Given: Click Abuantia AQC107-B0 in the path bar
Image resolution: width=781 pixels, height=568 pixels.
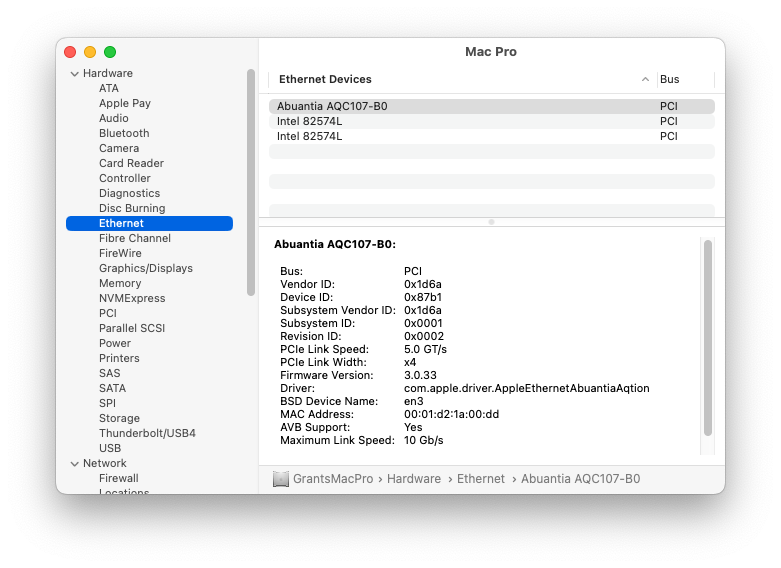Looking at the screenshot, I should (580, 479).
